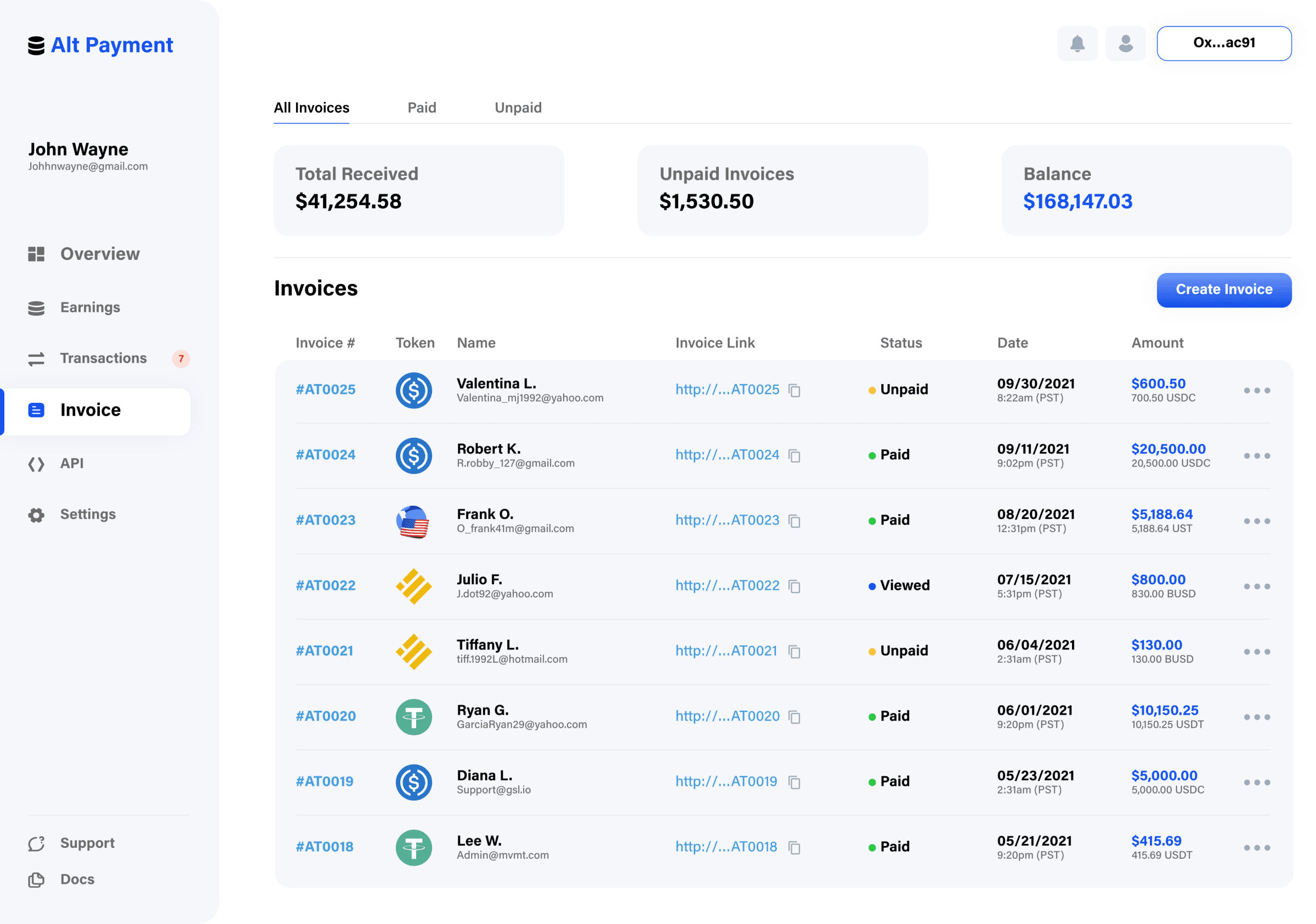This screenshot has width=1316, height=924.
Task: Click the wallet address Ox...ac91 button
Action: pos(1224,43)
